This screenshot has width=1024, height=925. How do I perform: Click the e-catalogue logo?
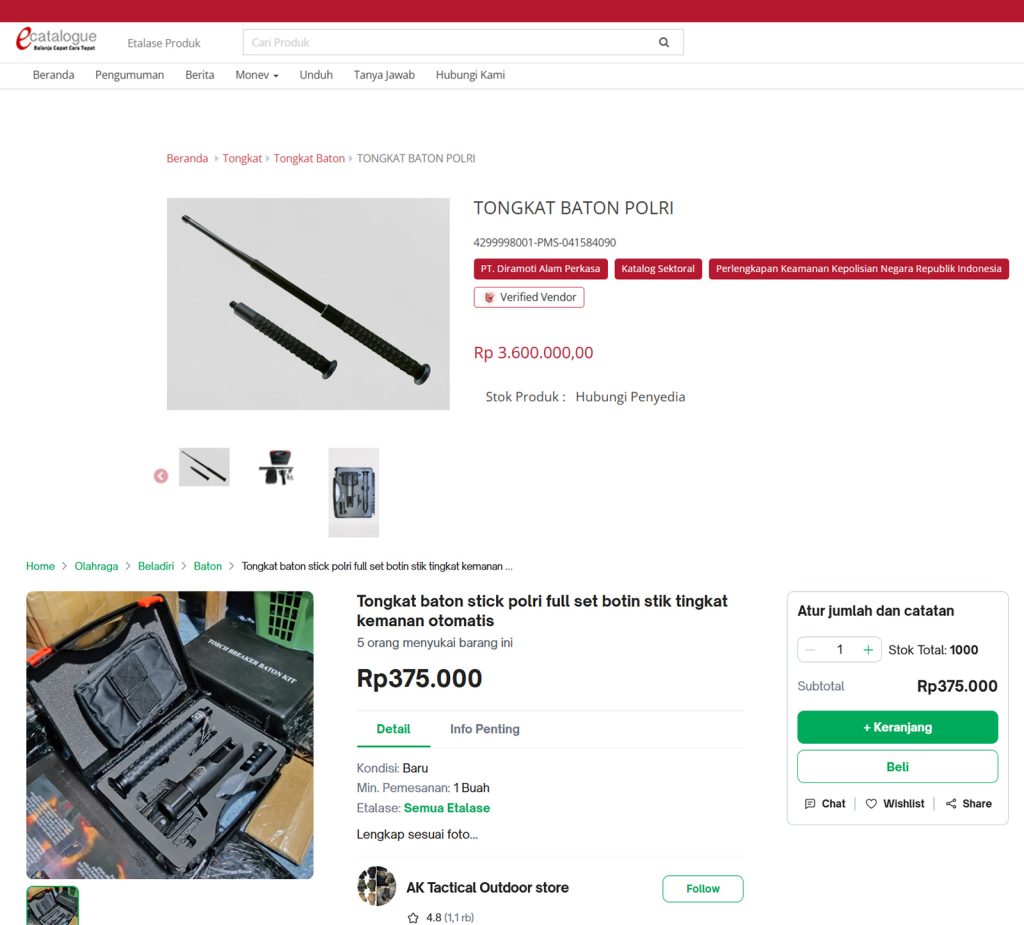click(56, 40)
